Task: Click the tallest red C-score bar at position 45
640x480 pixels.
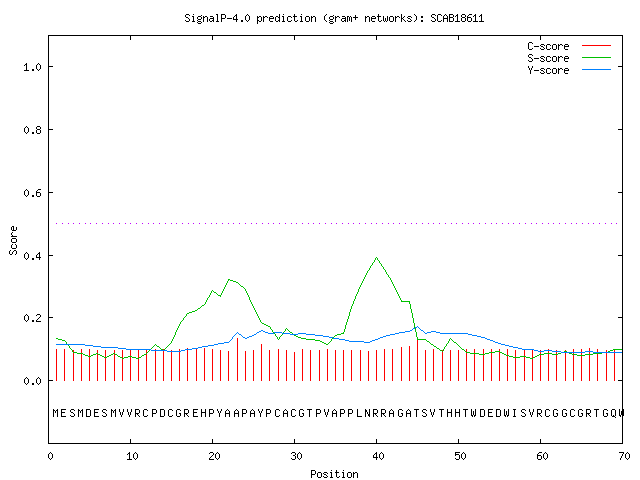Action: [418, 360]
